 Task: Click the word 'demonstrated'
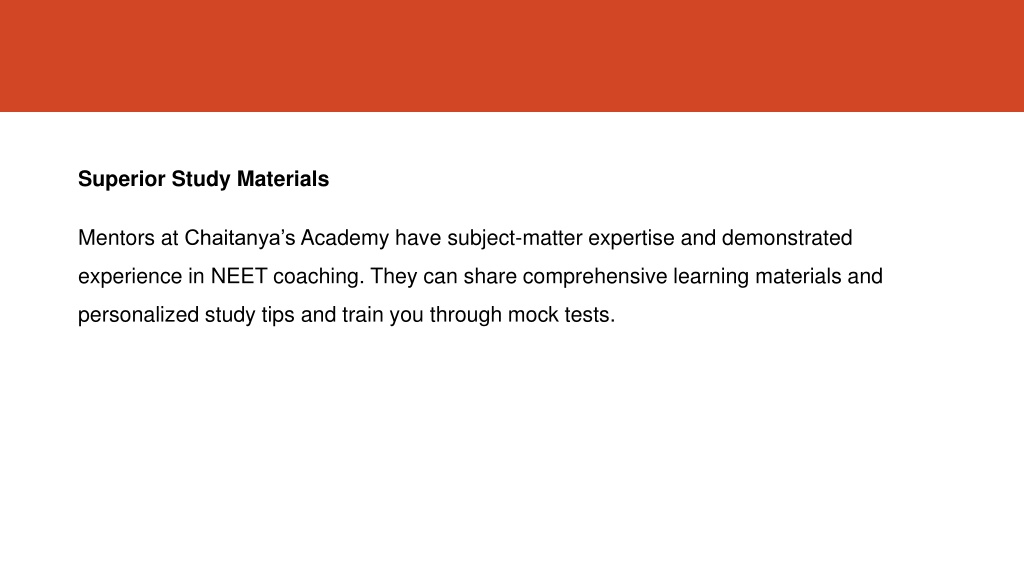pos(787,238)
